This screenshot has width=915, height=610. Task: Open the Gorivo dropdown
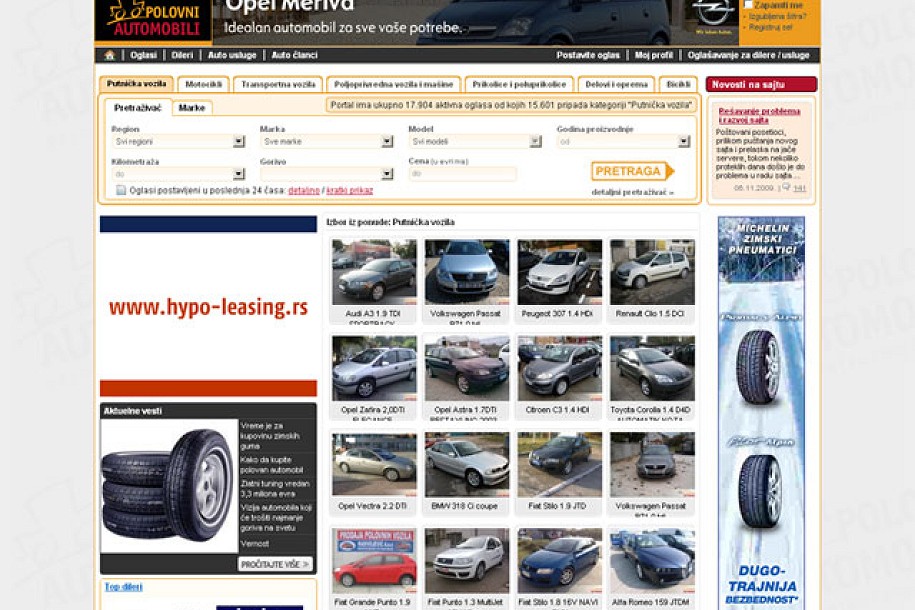pyautogui.click(x=327, y=174)
